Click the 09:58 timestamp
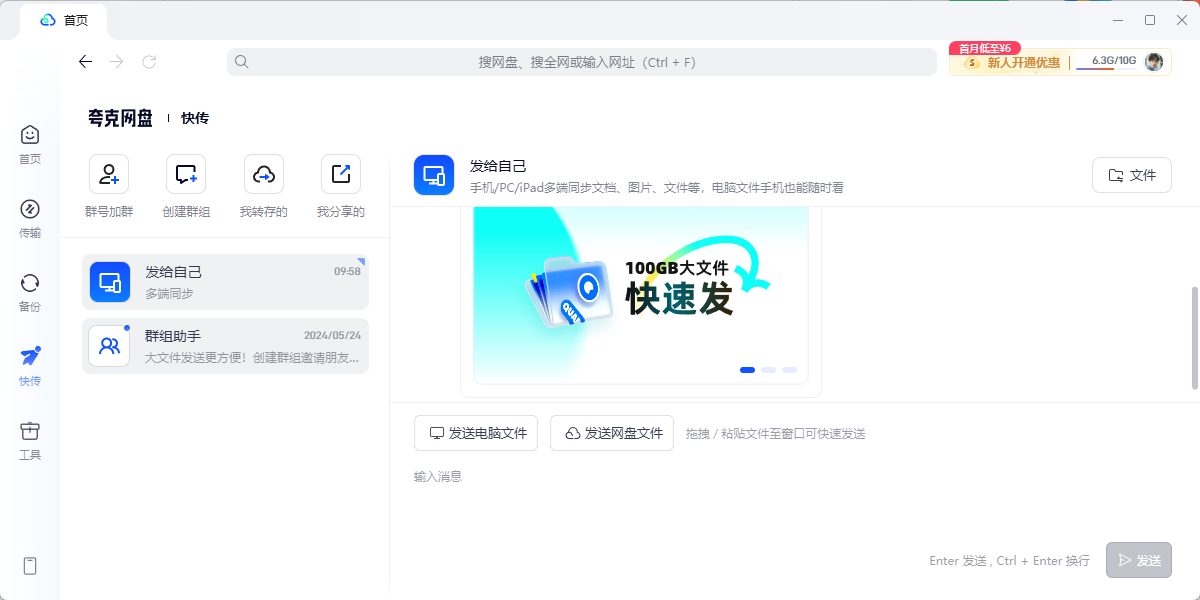This screenshot has width=1200, height=600. (347, 271)
